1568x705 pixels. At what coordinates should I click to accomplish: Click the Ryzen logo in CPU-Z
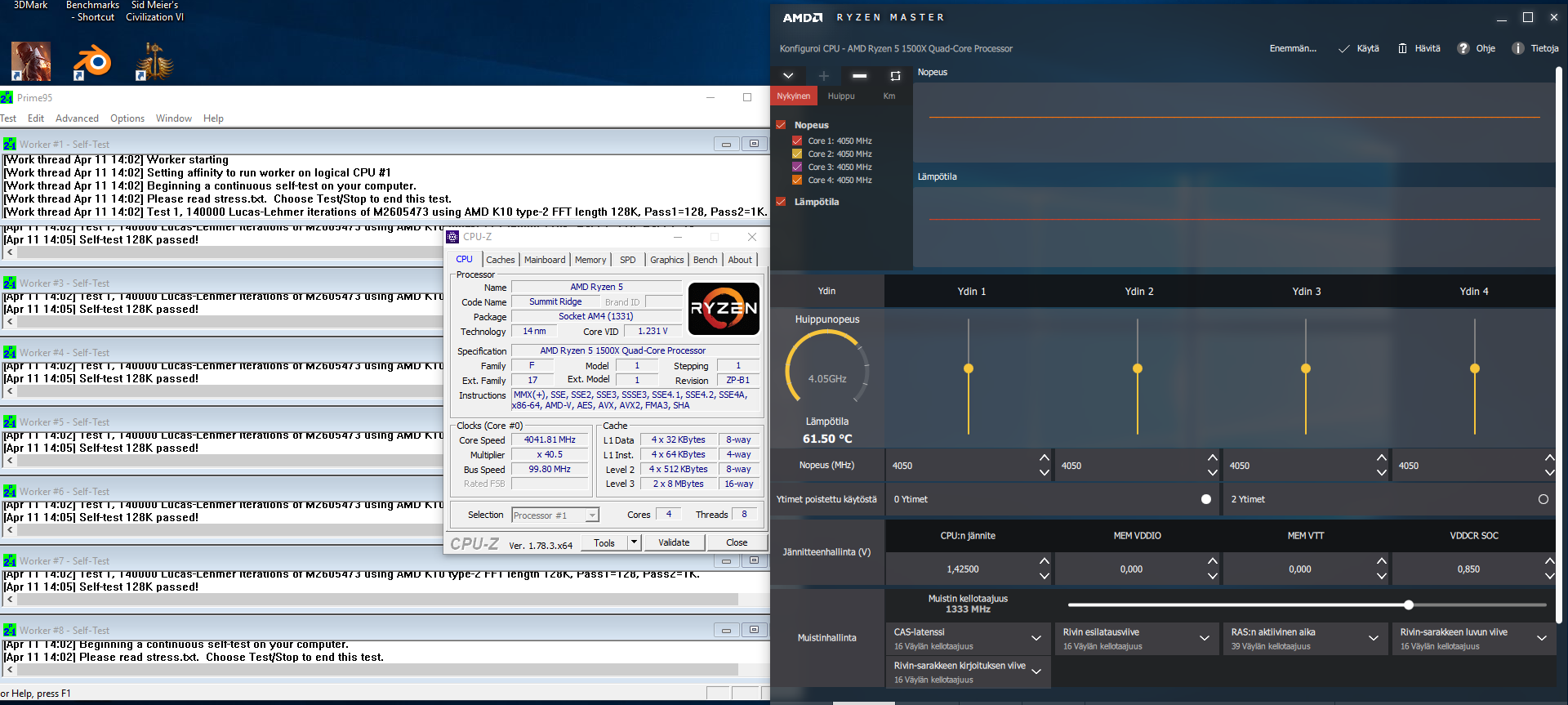(724, 309)
